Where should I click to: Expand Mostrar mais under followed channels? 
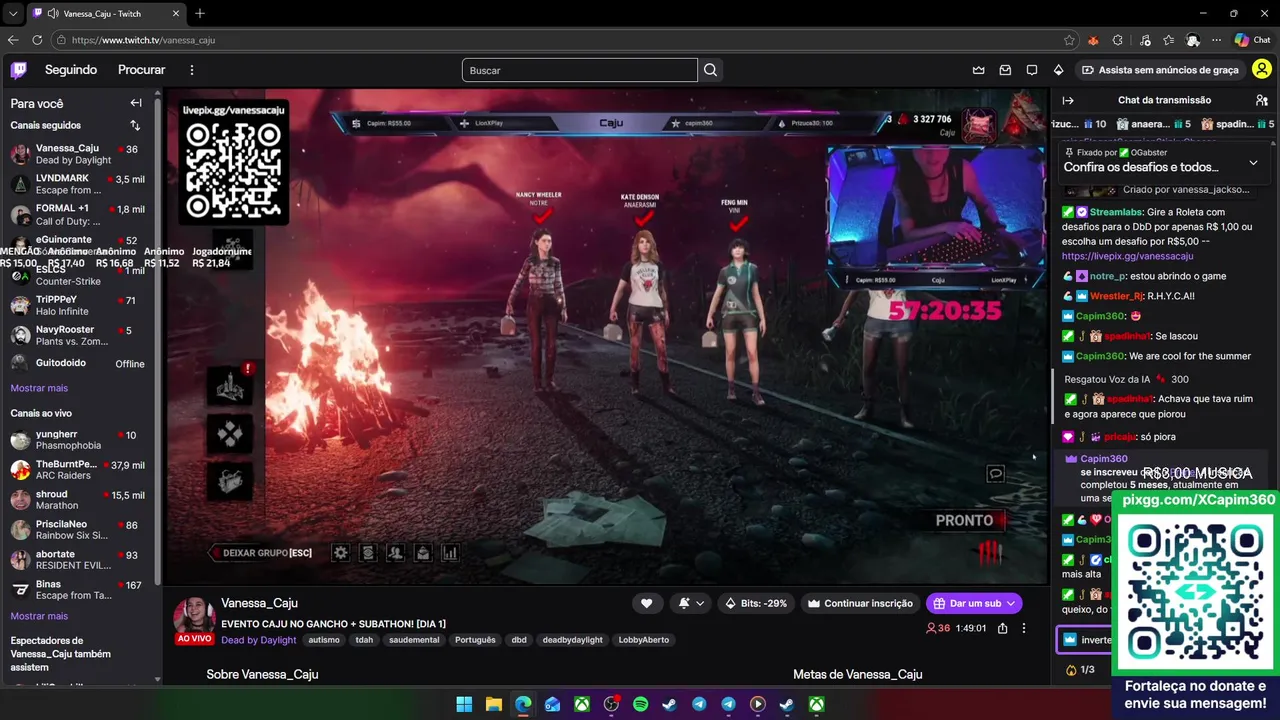click(x=39, y=388)
